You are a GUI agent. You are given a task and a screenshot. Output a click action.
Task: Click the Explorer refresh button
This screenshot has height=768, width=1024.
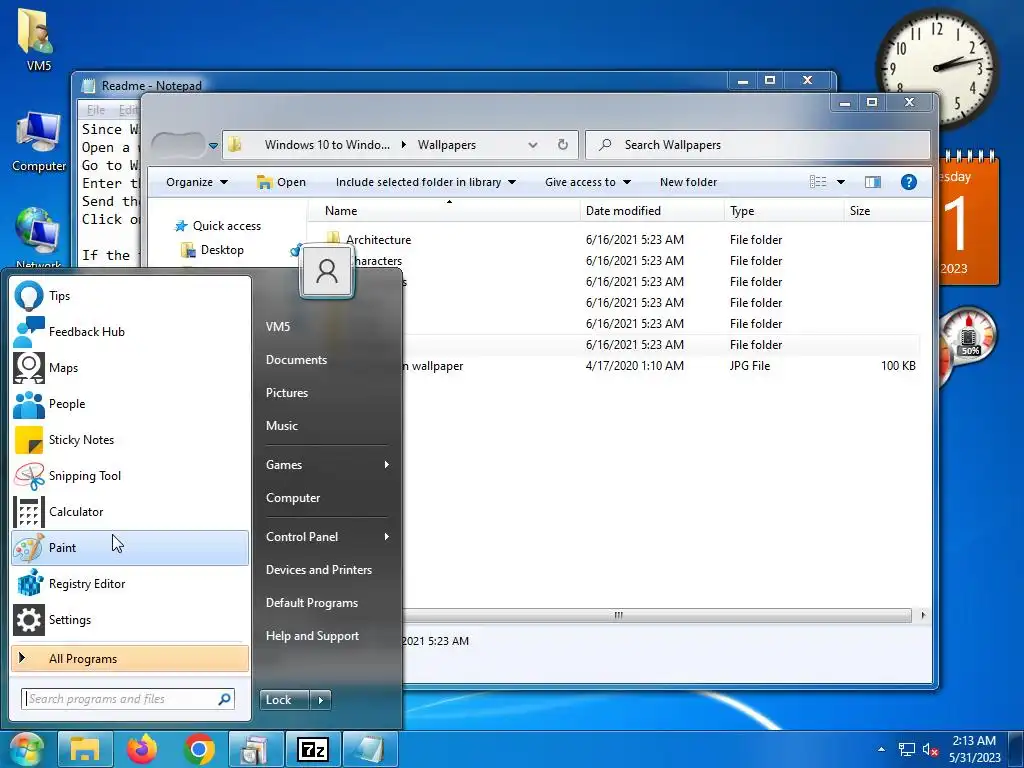tap(562, 144)
